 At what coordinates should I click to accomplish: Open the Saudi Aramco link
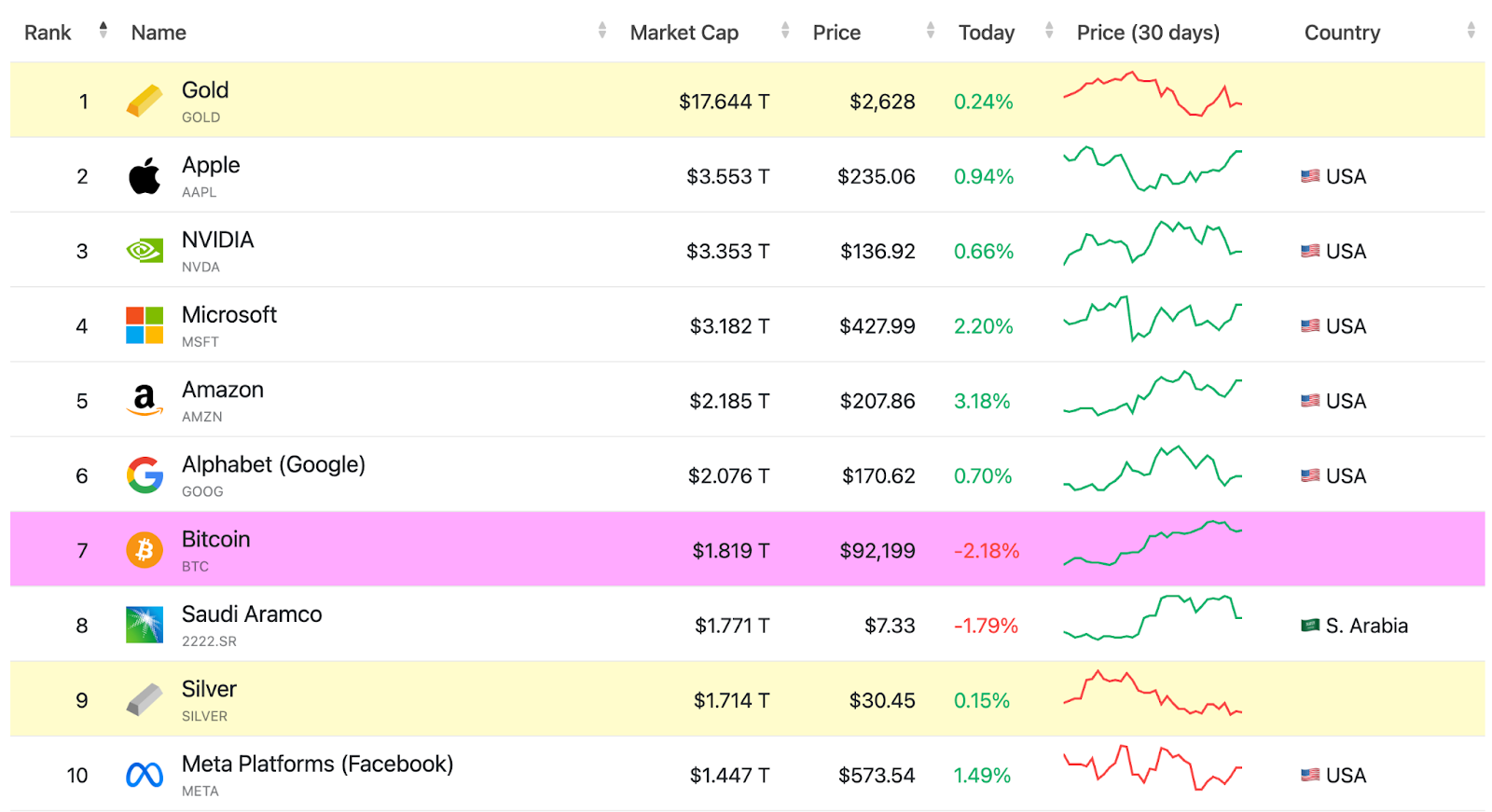point(252,613)
